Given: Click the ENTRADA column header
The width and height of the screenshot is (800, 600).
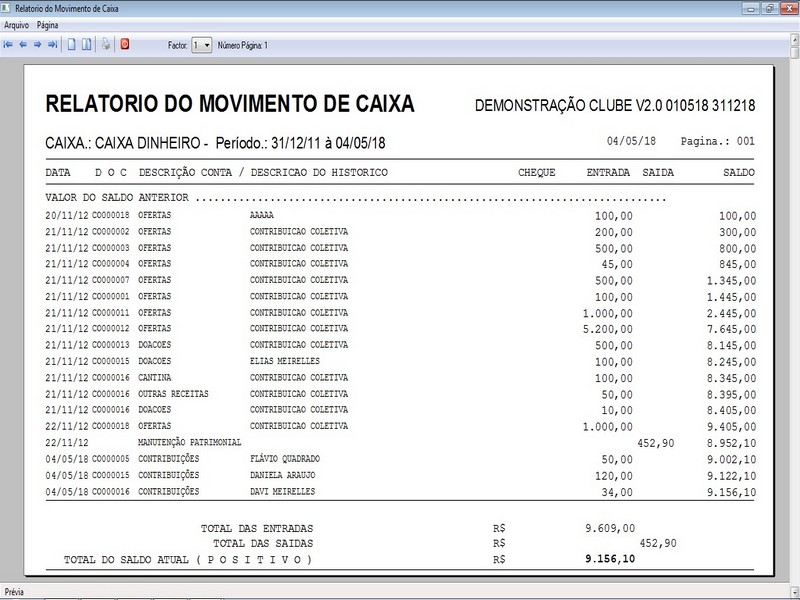Looking at the screenshot, I should click(x=608, y=172).
